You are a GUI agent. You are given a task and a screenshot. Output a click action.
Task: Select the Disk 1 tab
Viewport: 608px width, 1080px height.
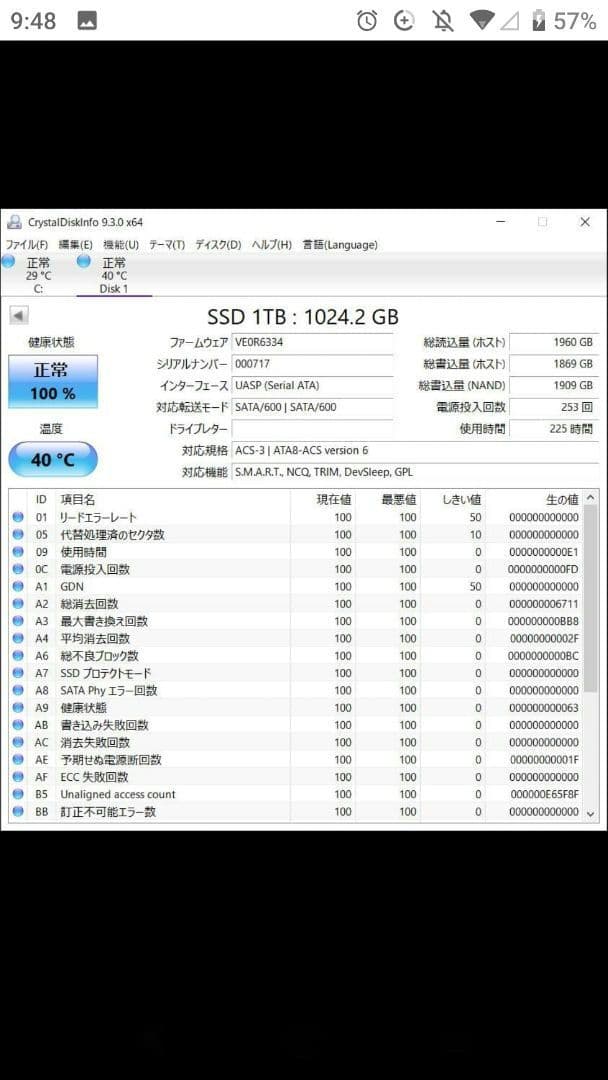pyautogui.click(x=114, y=276)
